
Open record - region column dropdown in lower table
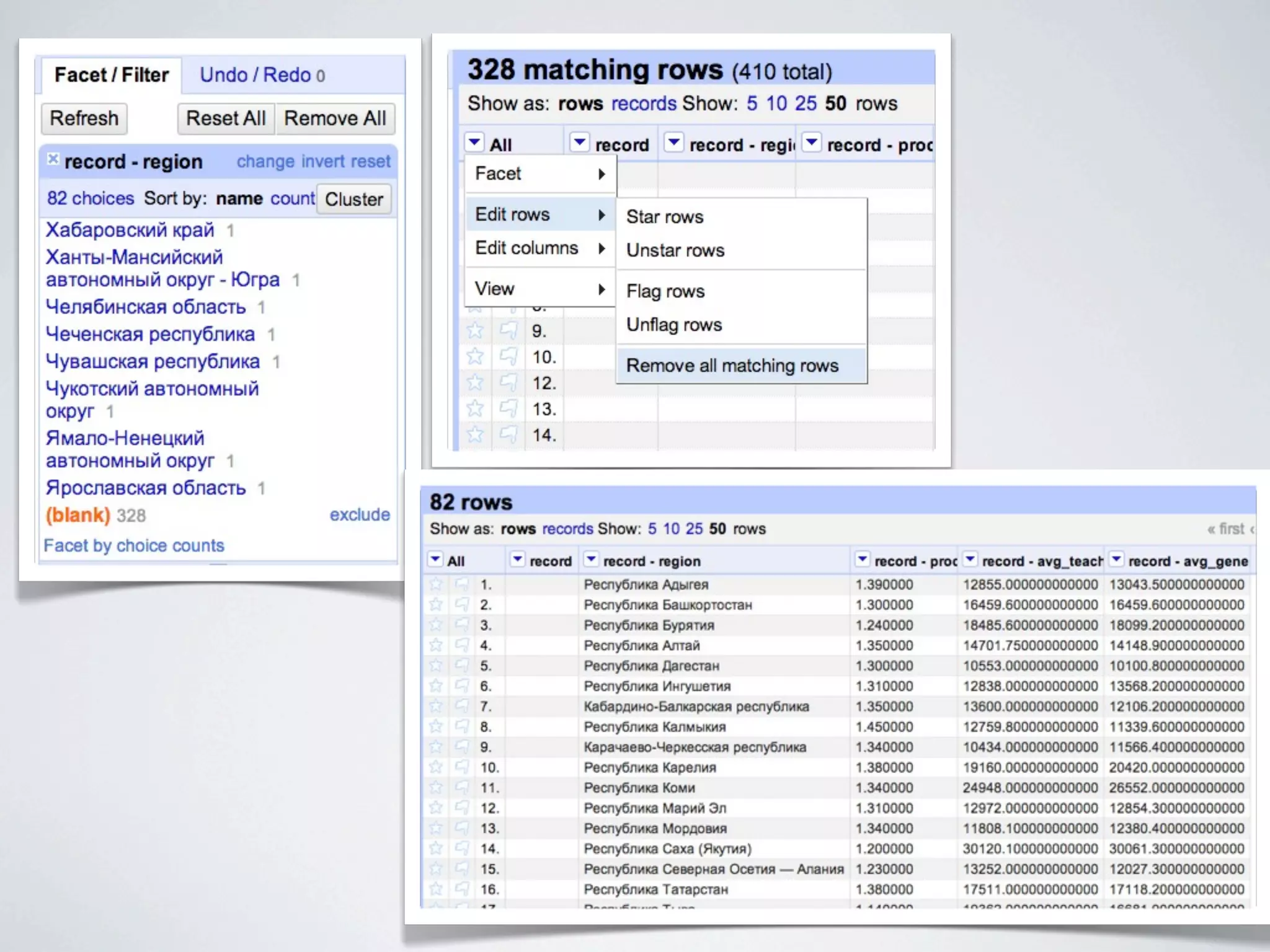click(591, 560)
